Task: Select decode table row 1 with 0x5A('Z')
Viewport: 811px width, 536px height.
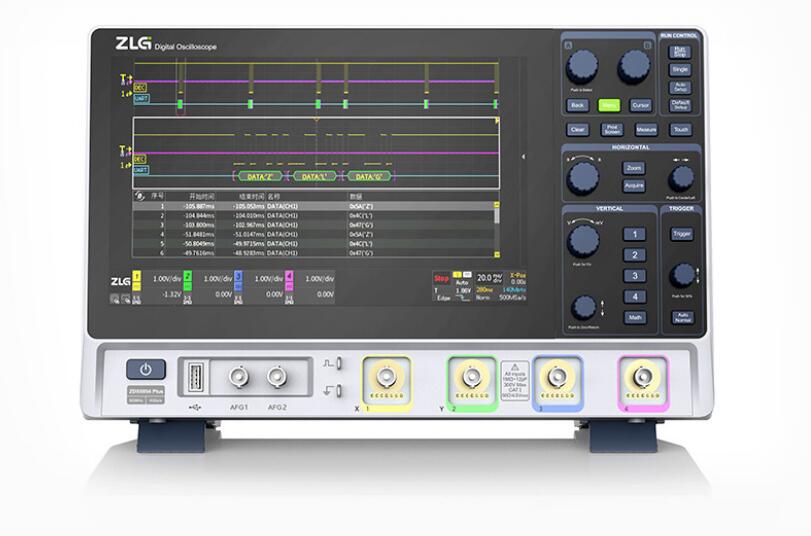Action: (313, 206)
